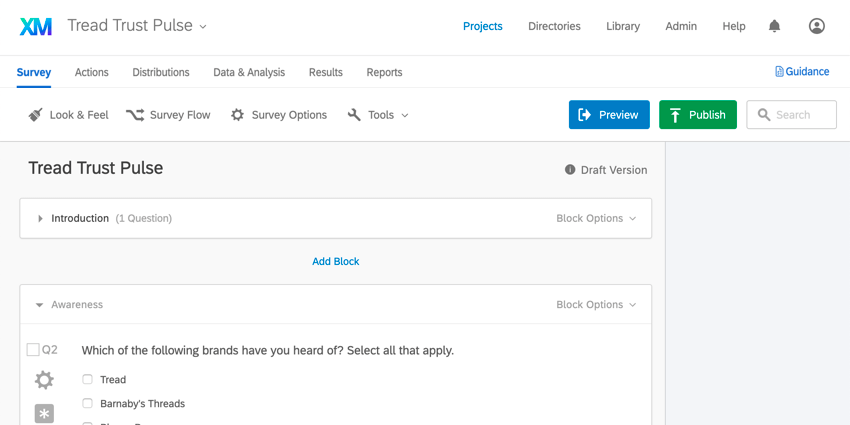Click the Guidance document icon

(x=779, y=72)
